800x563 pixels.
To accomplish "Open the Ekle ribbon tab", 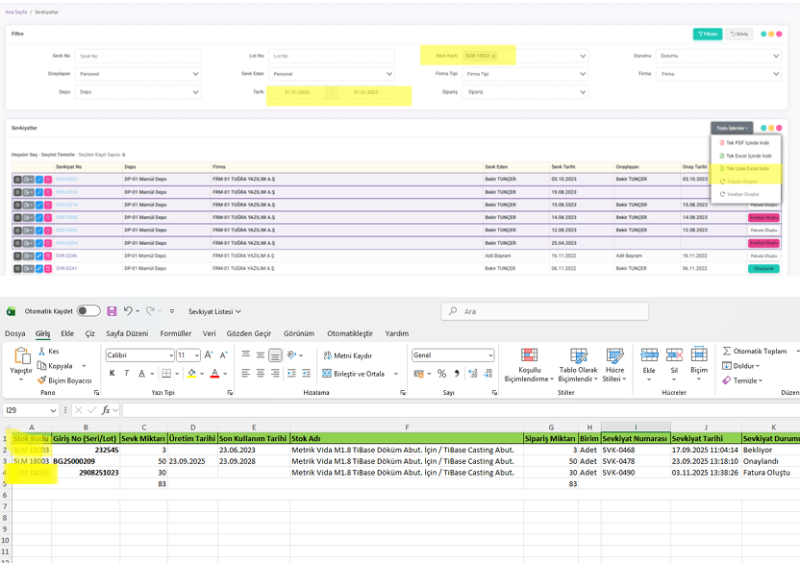I will (67, 333).
